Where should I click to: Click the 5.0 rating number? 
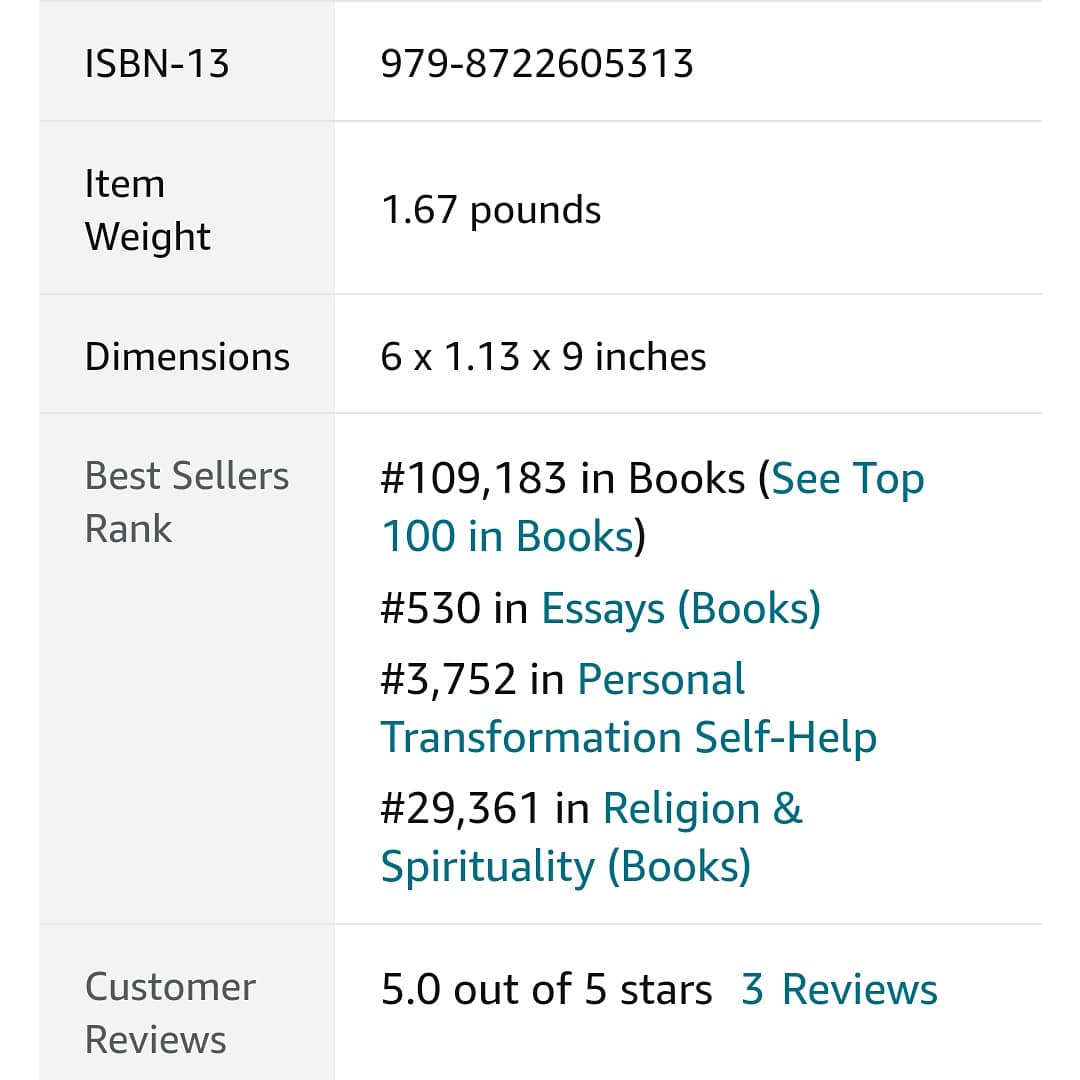[411, 989]
